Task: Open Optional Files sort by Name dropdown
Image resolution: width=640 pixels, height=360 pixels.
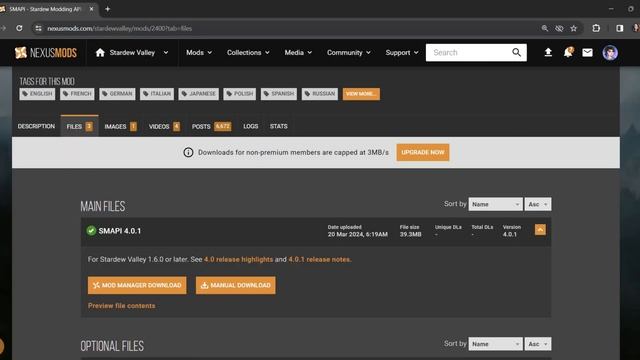Action: [495, 344]
